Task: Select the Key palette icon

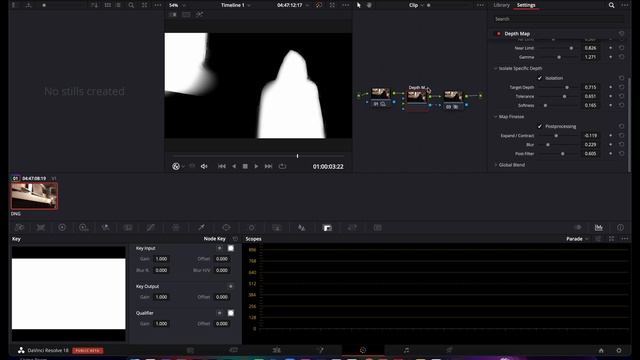Action: (x=327, y=227)
